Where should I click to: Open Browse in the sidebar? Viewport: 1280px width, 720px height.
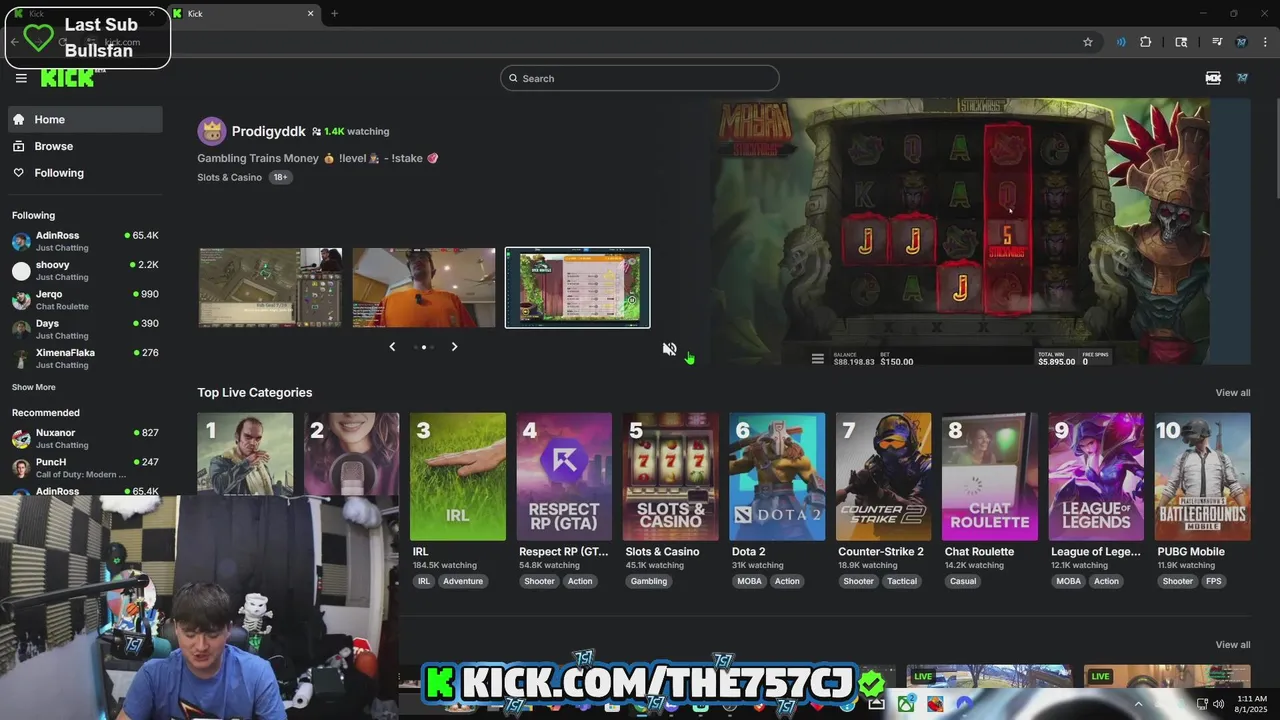tap(85, 146)
